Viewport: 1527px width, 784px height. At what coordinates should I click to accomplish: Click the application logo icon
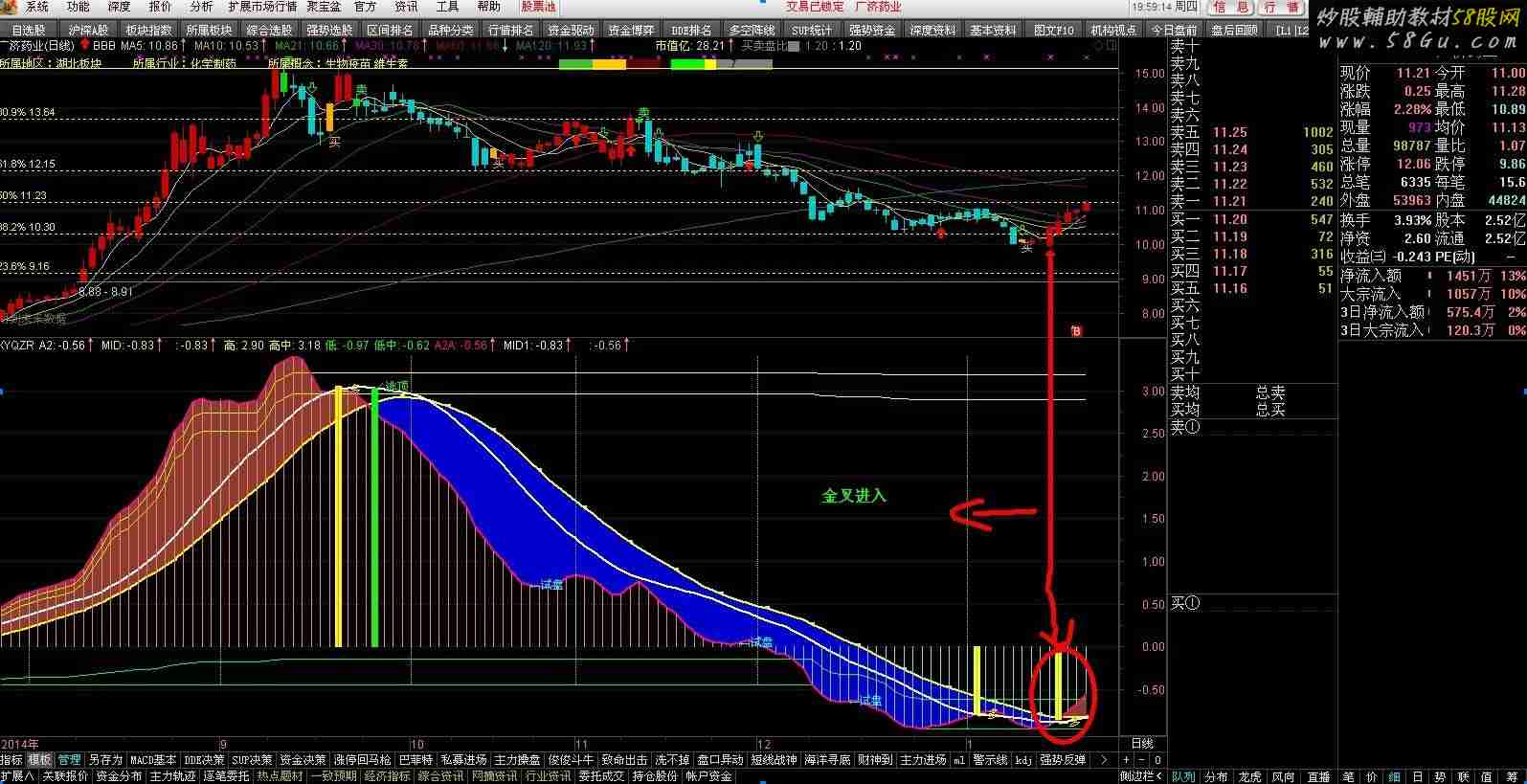[7, 7]
